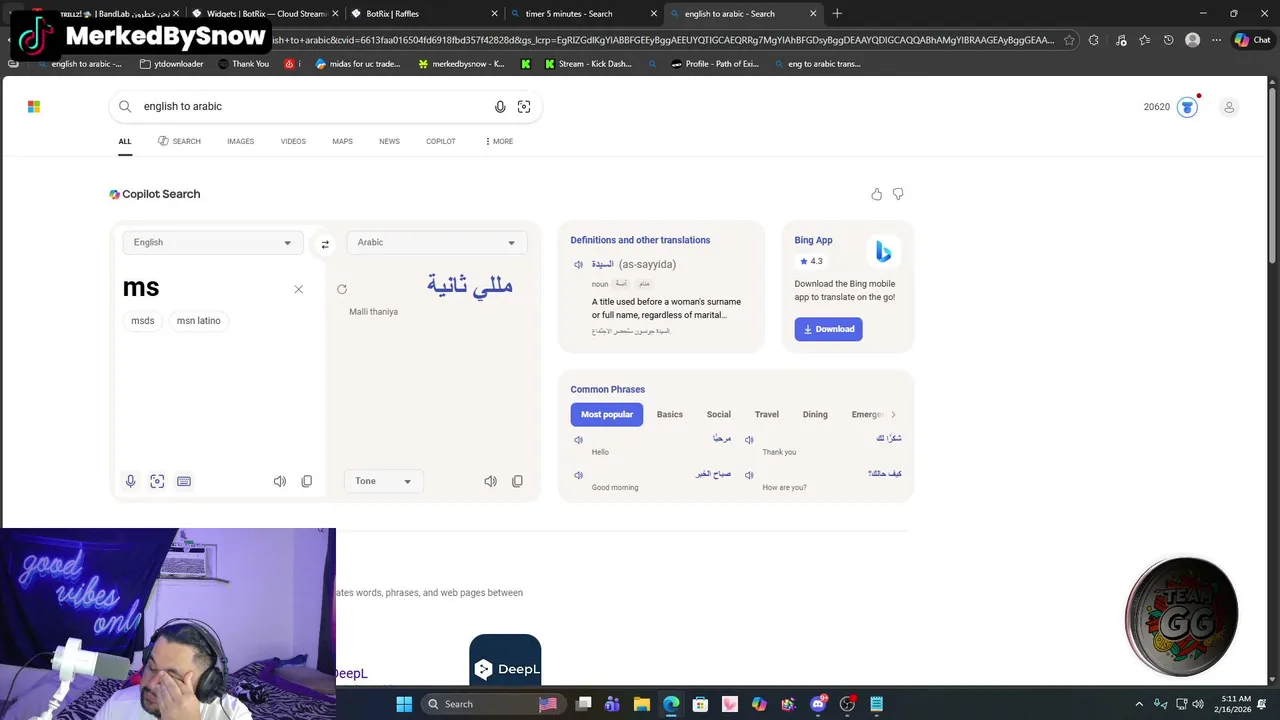Open visual search camera icon in search box
1280x720 pixels.
(524, 106)
